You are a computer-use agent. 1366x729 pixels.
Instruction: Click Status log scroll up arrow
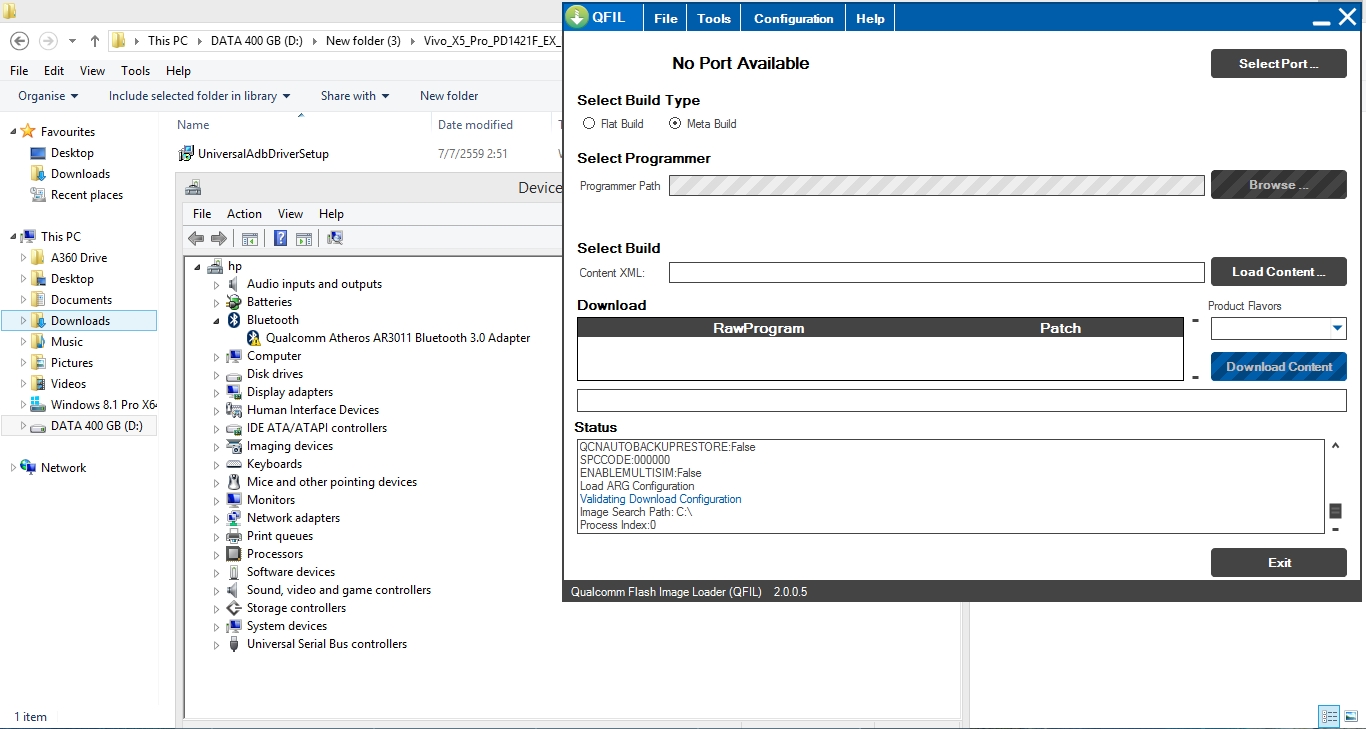(1335, 446)
